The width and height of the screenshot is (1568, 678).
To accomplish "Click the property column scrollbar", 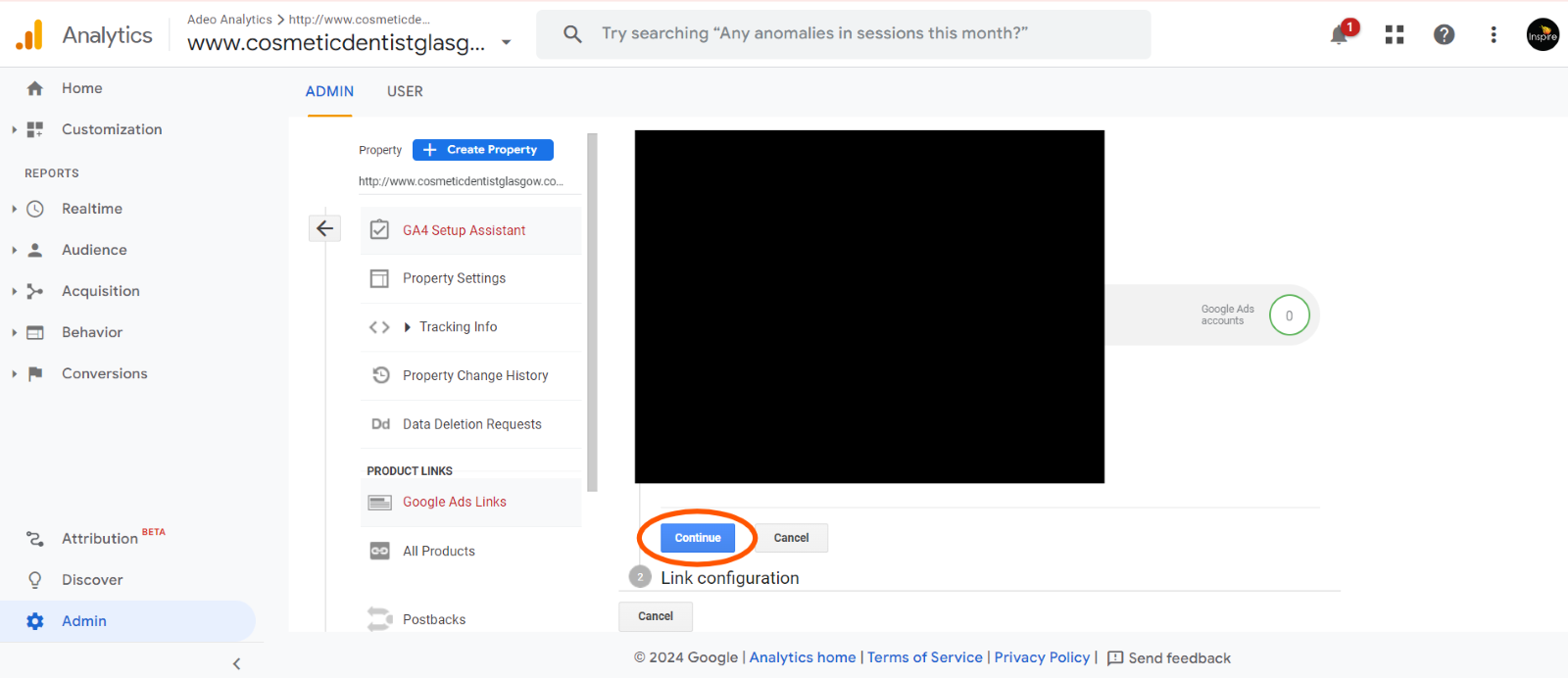I will (x=592, y=312).
